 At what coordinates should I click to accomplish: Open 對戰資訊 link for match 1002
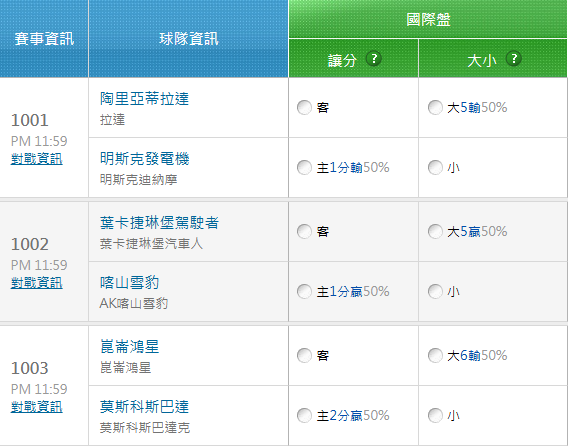point(37,283)
